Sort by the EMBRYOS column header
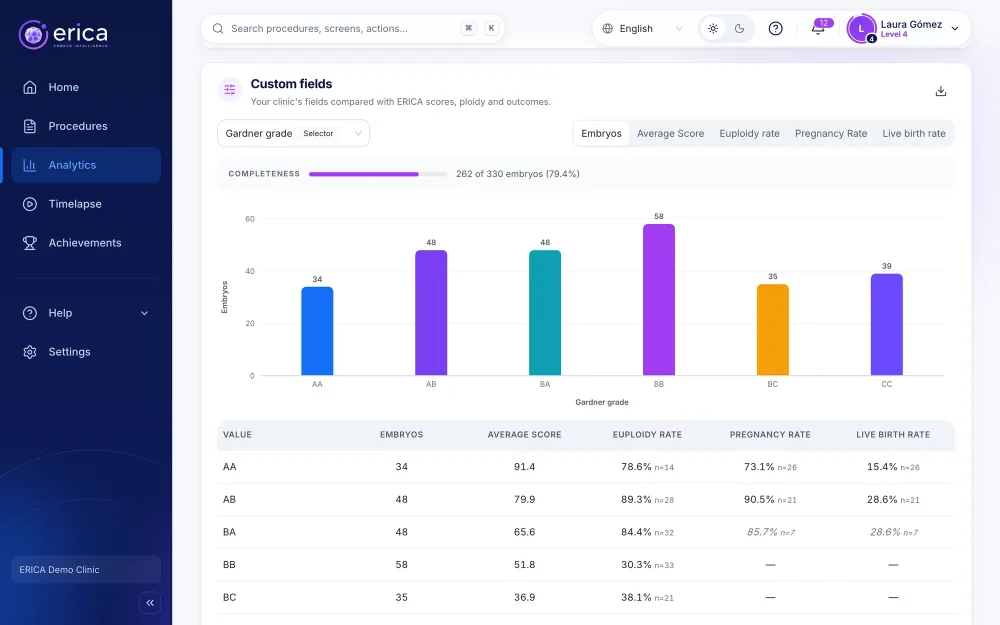The image size is (1000, 625). point(401,435)
